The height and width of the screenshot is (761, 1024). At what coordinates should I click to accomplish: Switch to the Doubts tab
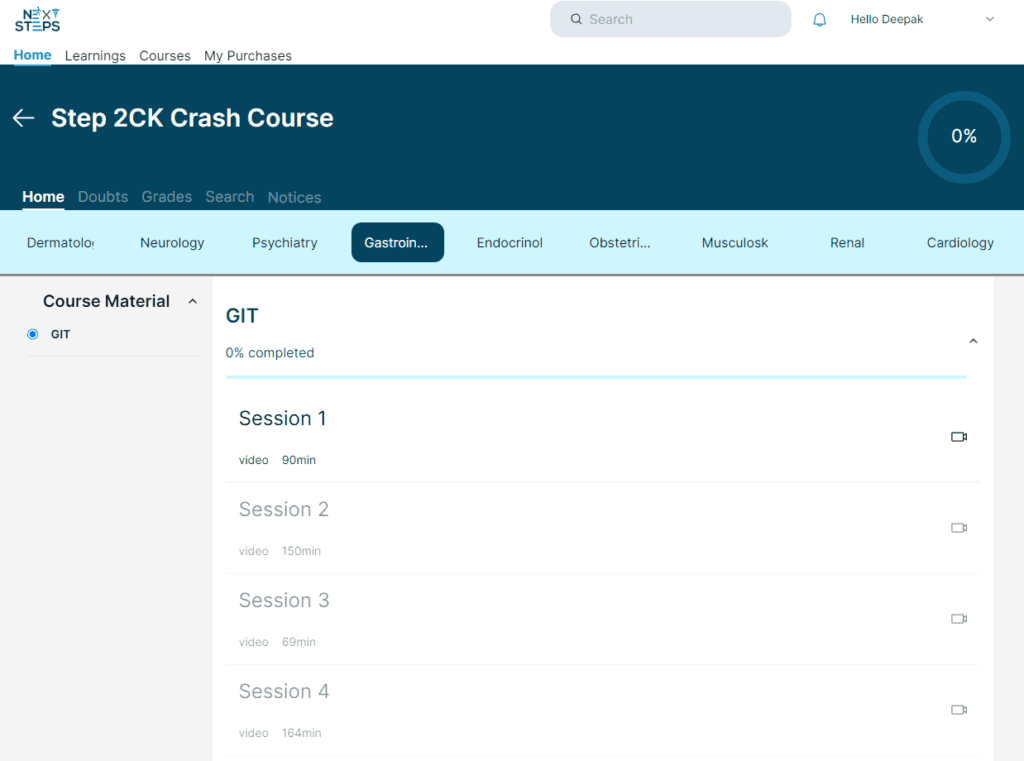pos(102,197)
